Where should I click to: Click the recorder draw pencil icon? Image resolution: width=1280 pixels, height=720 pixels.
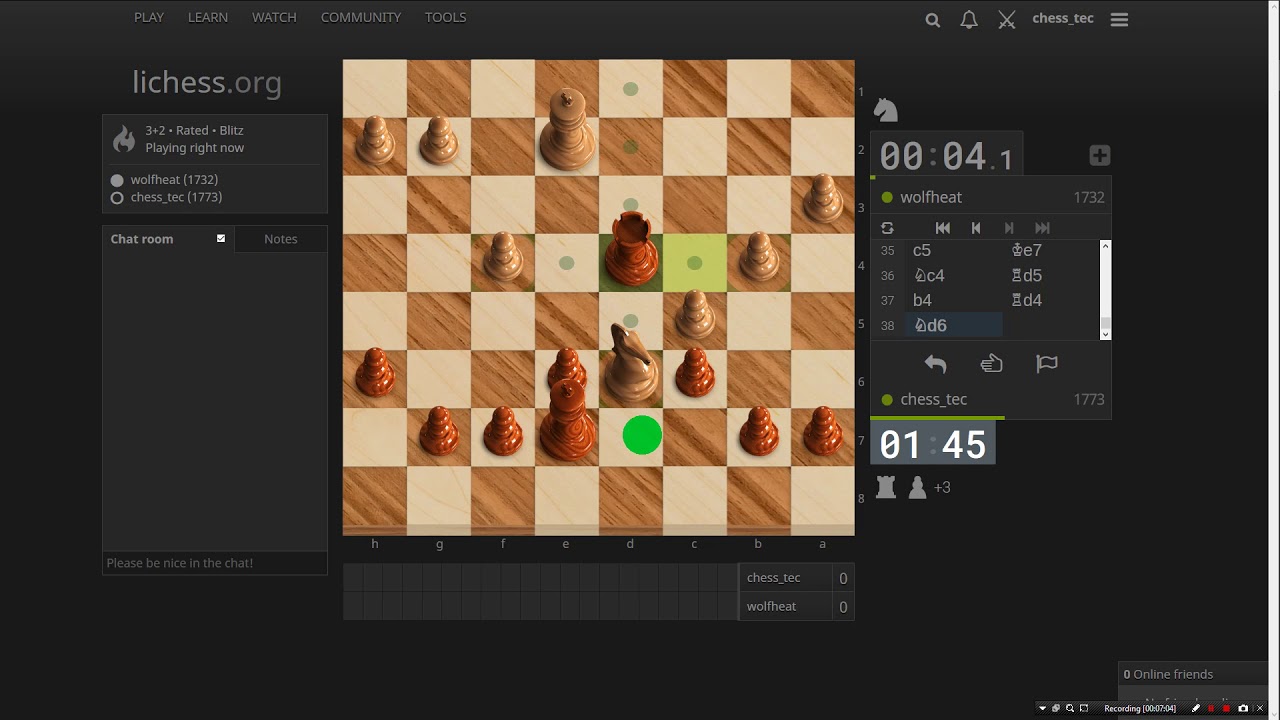point(1196,708)
